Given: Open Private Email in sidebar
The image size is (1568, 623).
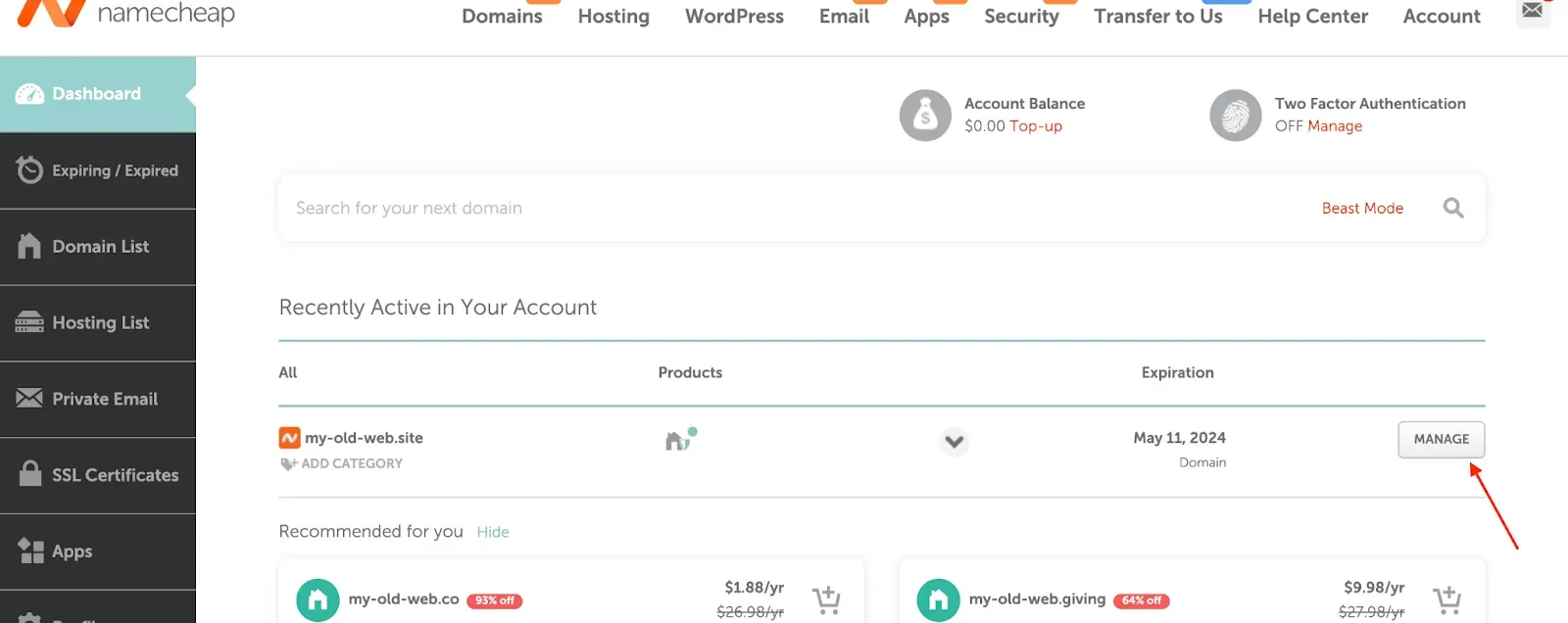Looking at the screenshot, I should pos(98,399).
